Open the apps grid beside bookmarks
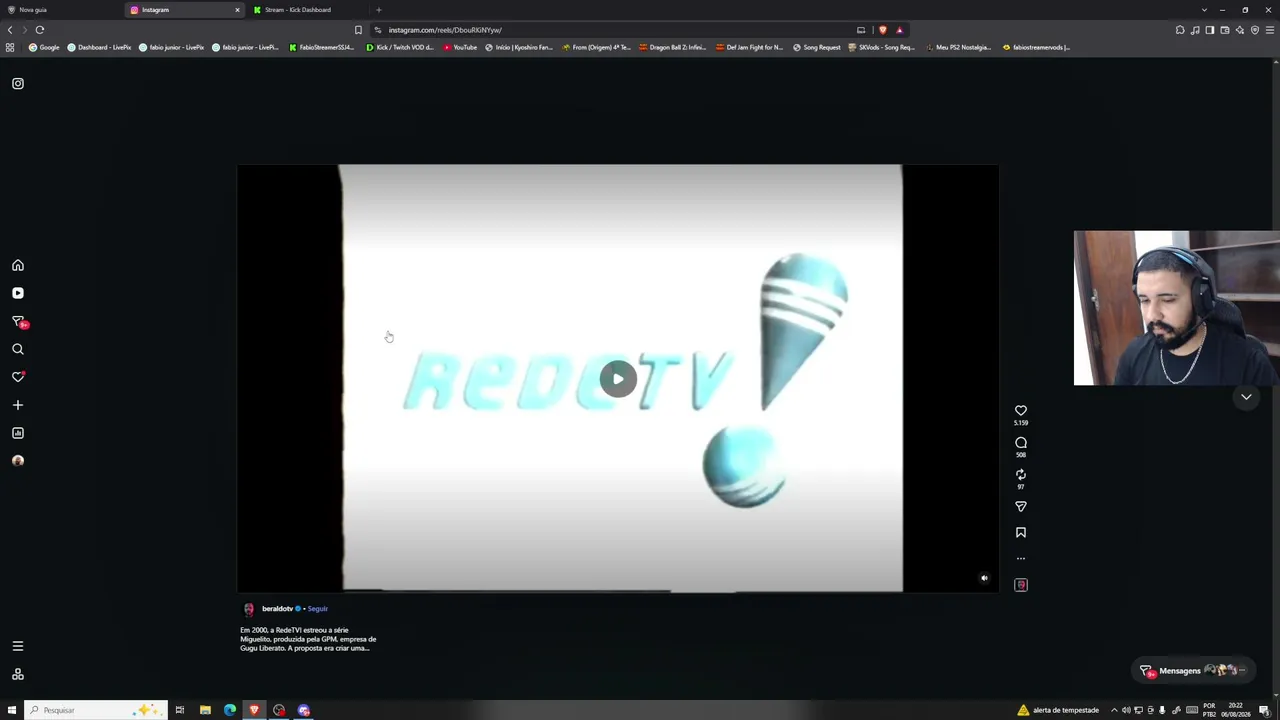 tap(10, 47)
